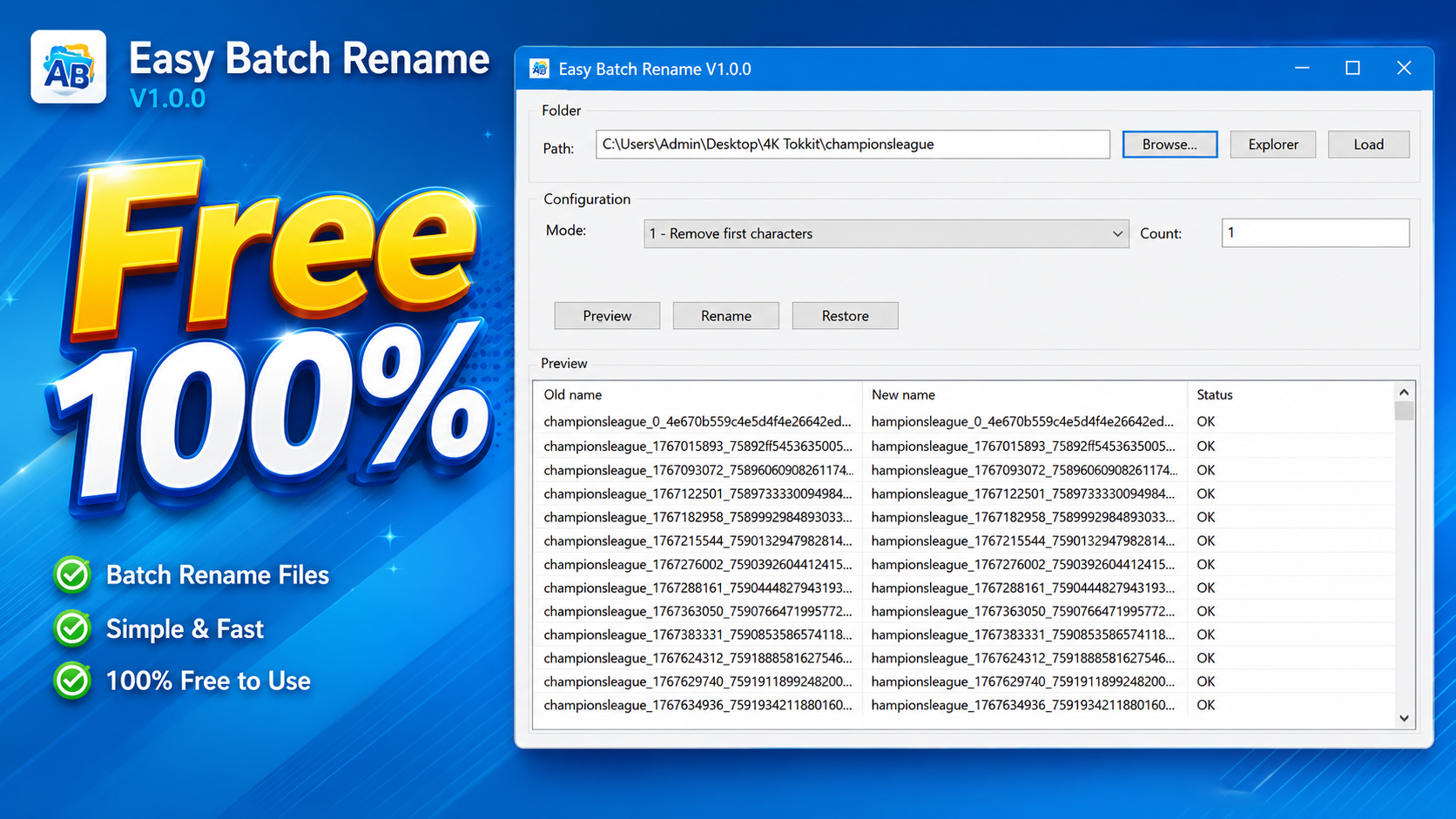Click new name hampionsleague_1767093072_75896060908261174...

tap(1024, 470)
